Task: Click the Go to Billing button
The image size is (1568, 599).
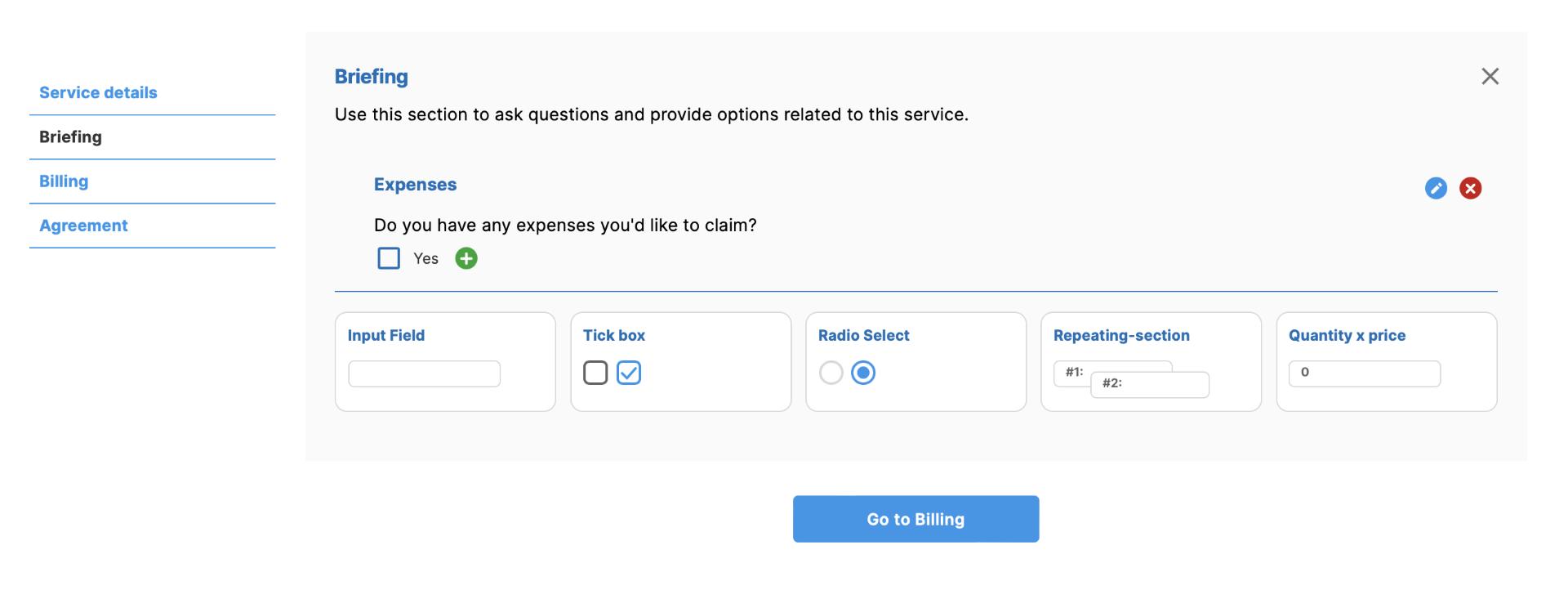Action: click(915, 519)
